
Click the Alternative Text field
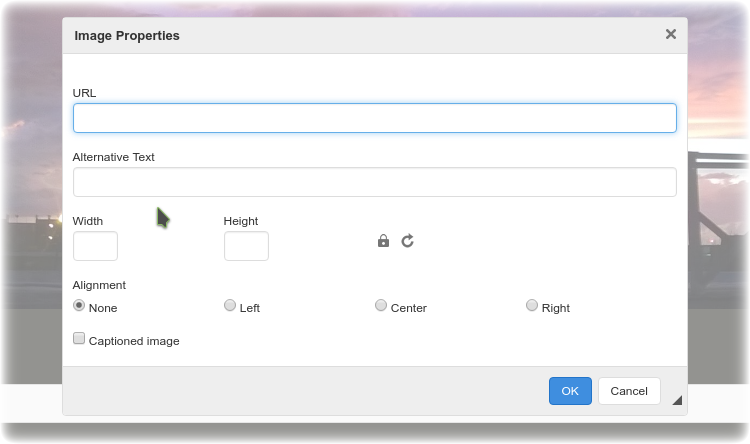[375, 182]
